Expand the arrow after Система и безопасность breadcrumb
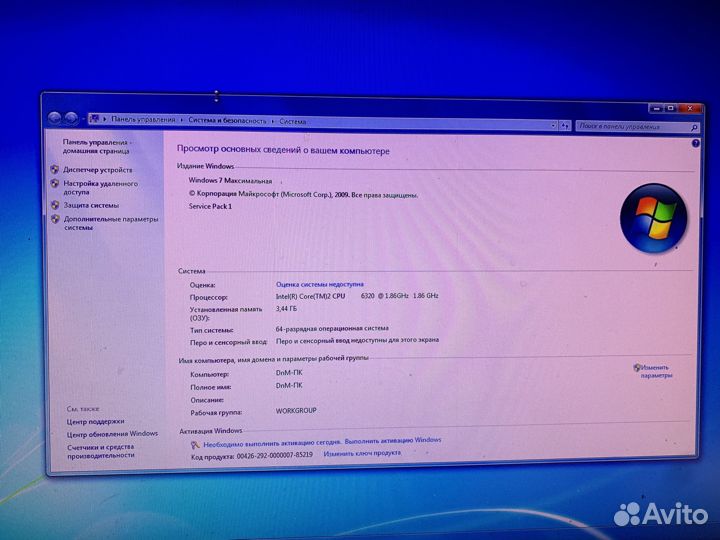The width and height of the screenshot is (720, 540). click(273, 121)
